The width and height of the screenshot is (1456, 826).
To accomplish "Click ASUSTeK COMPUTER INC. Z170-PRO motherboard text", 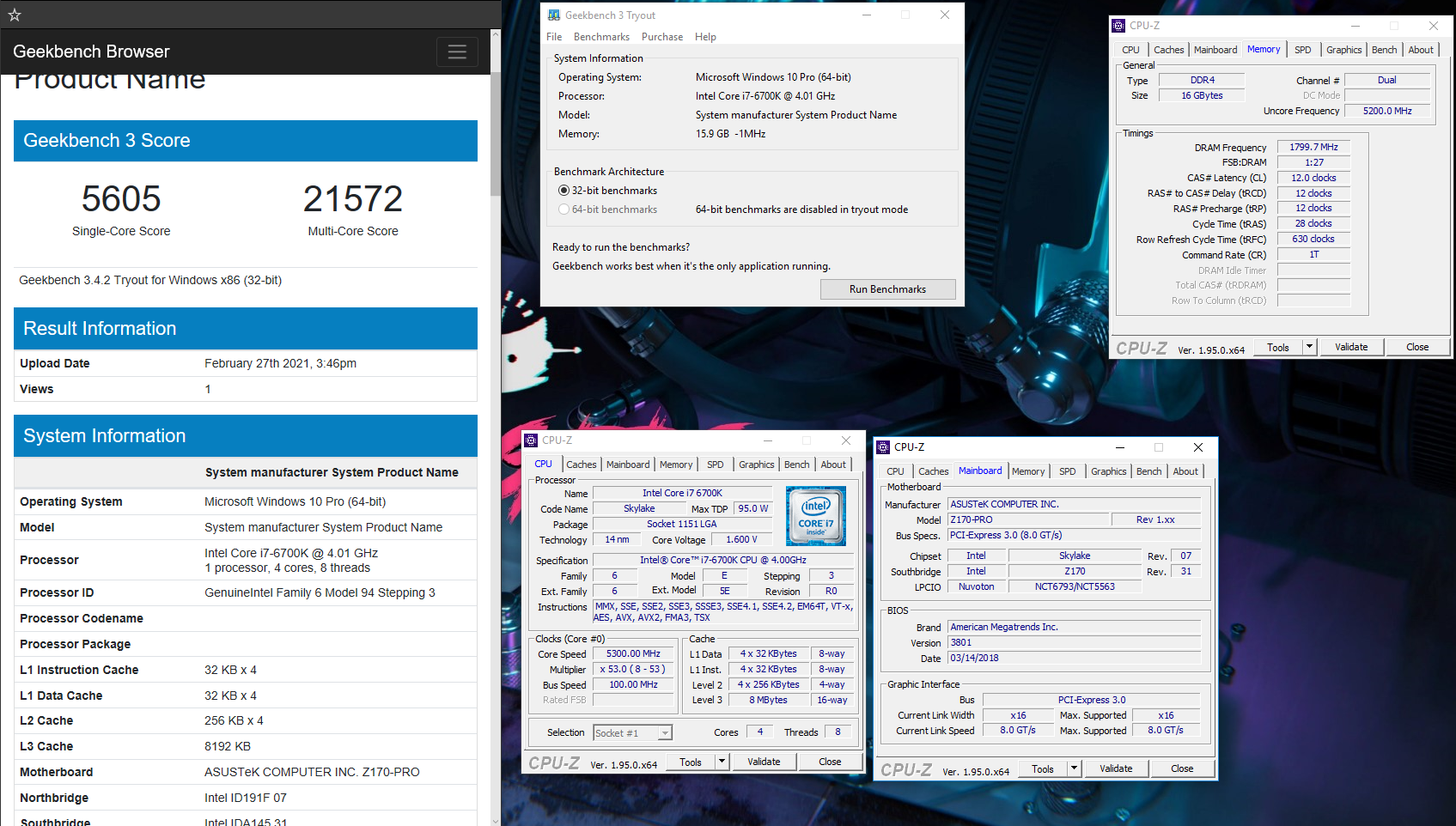I will (x=312, y=772).
